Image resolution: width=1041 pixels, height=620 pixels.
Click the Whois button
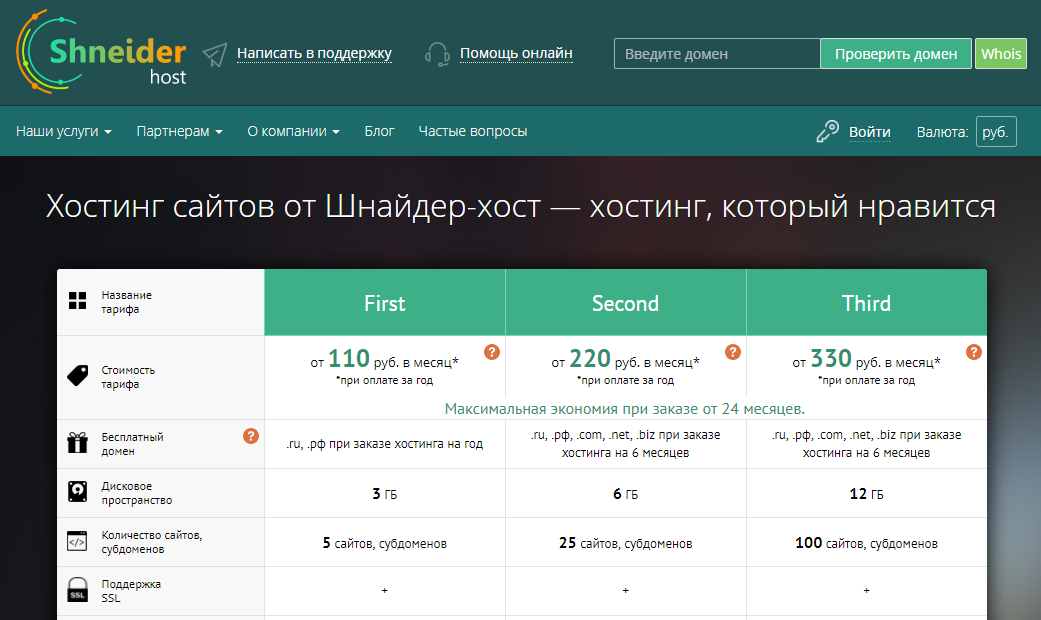[x=1000, y=54]
